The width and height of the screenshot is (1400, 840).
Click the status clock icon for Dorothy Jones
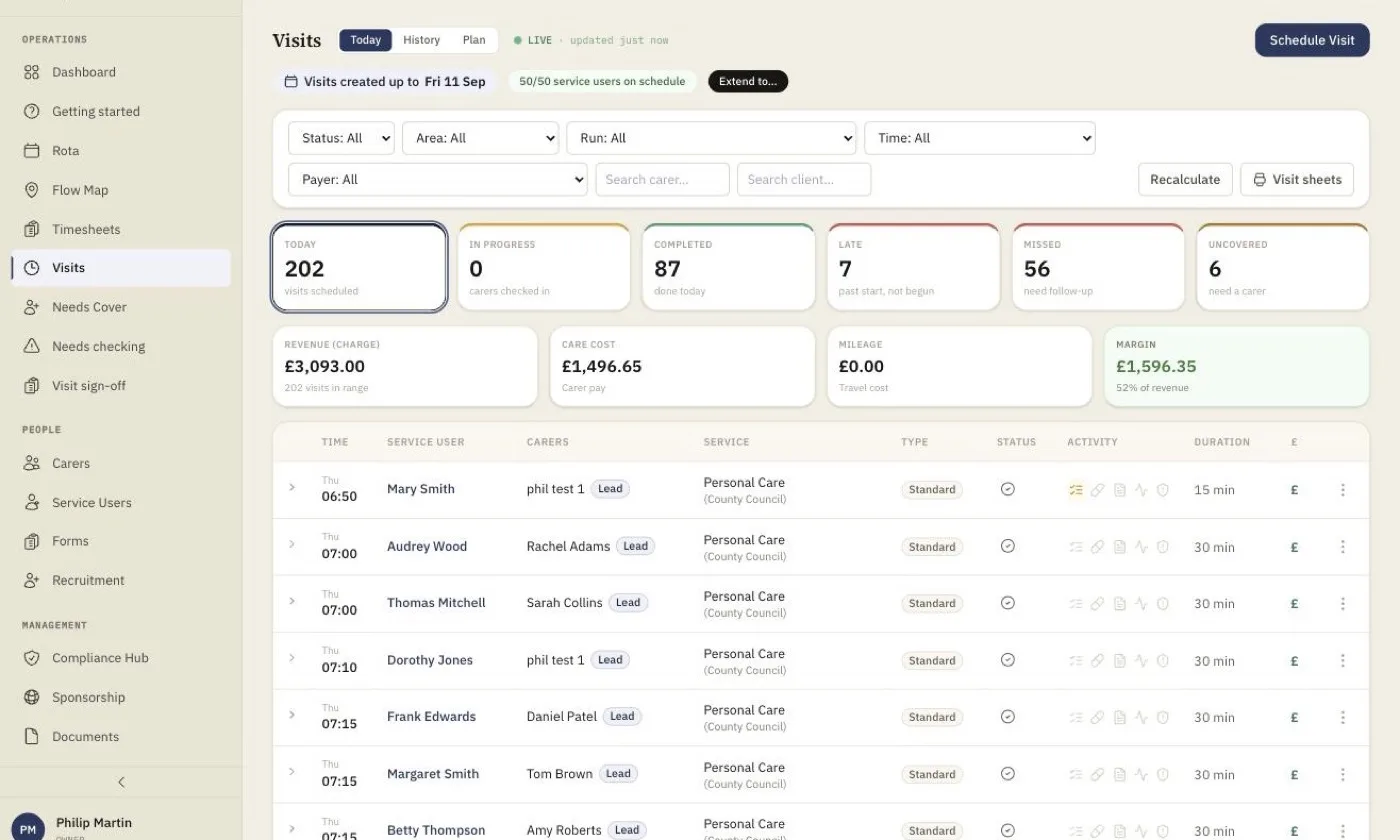coord(1008,660)
